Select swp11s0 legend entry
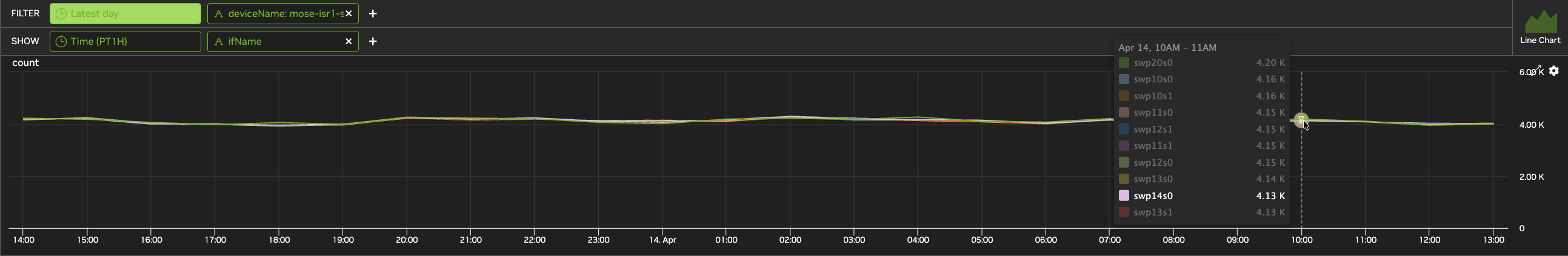Viewport: 1568px width, 256px height. (x=1202, y=113)
